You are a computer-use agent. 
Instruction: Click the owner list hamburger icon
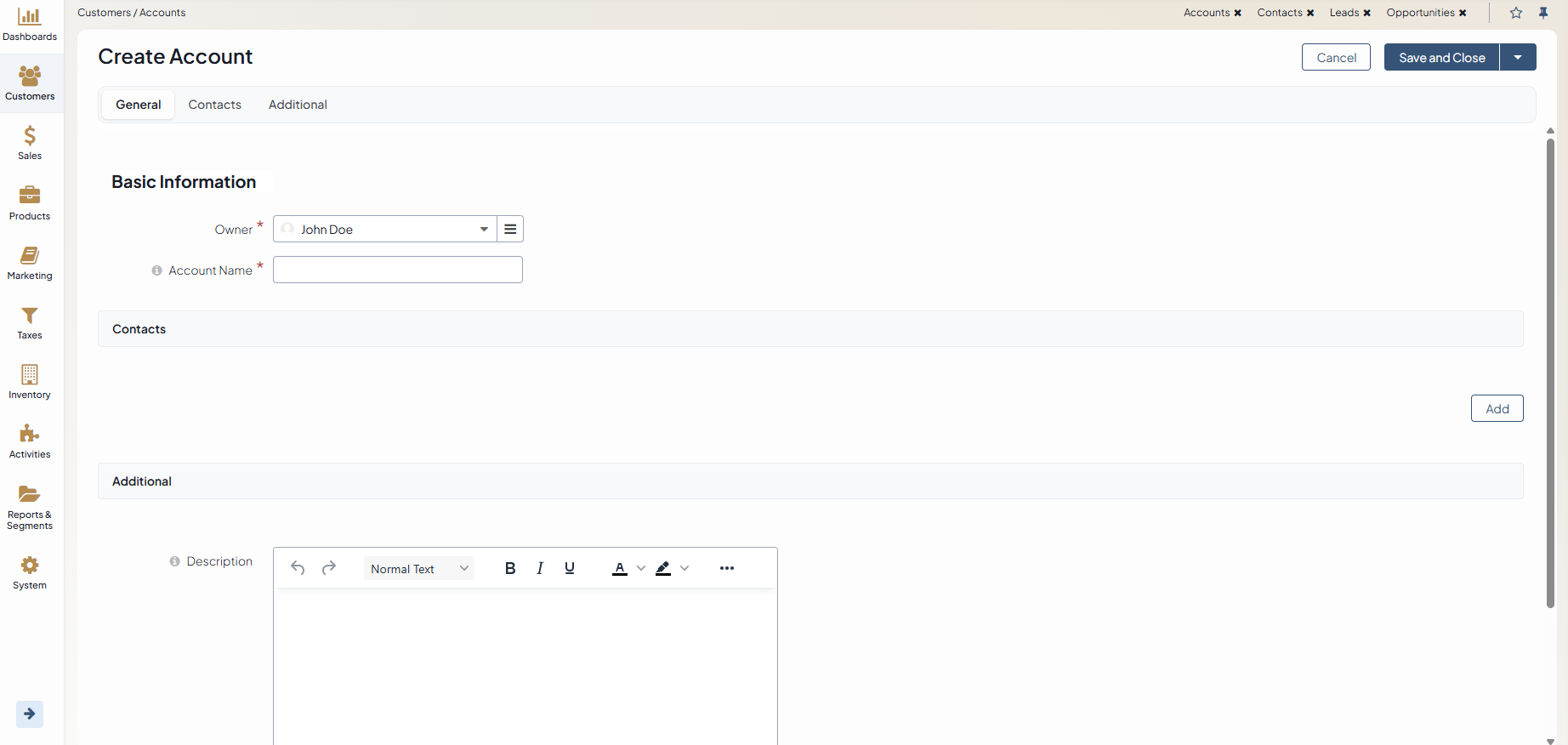[x=510, y=229]
